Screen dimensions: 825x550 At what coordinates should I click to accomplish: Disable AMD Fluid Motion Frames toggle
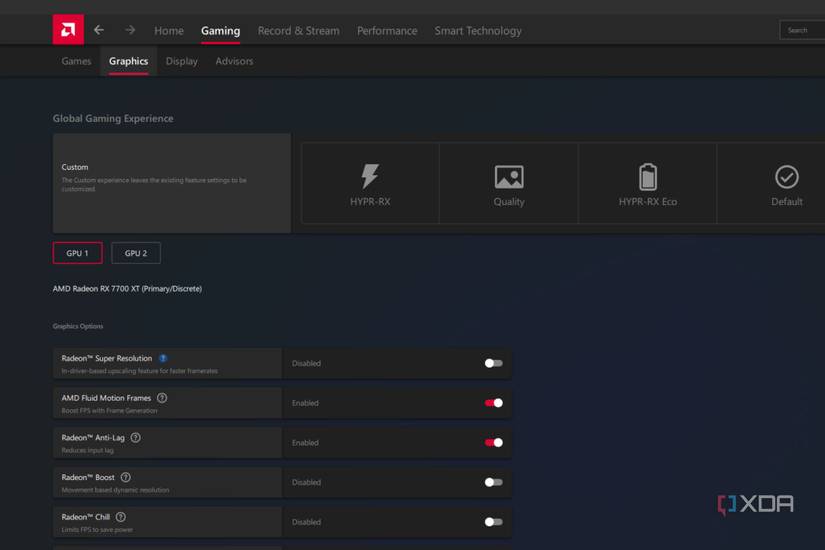click(x=493, y=403)
